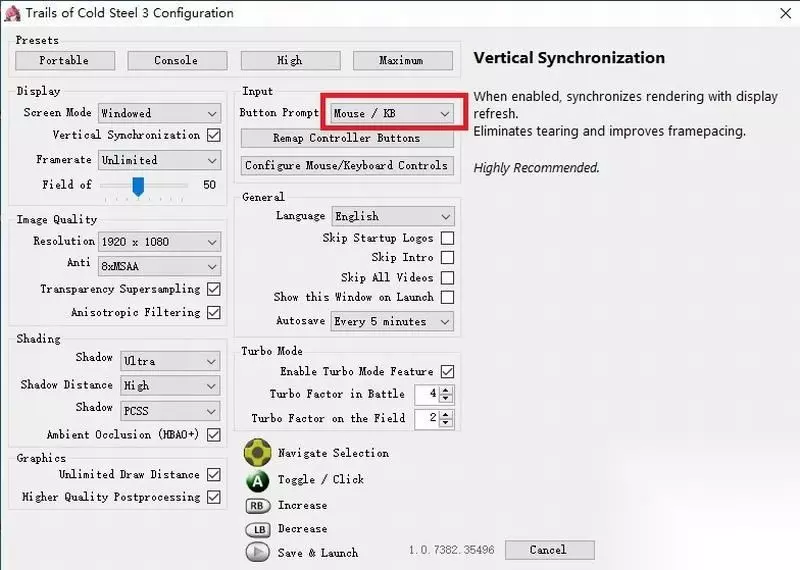This screenshot has width=800, height=570.
Task: Click the Turbo Factor on the Field value field
Action: coord(428,418)
